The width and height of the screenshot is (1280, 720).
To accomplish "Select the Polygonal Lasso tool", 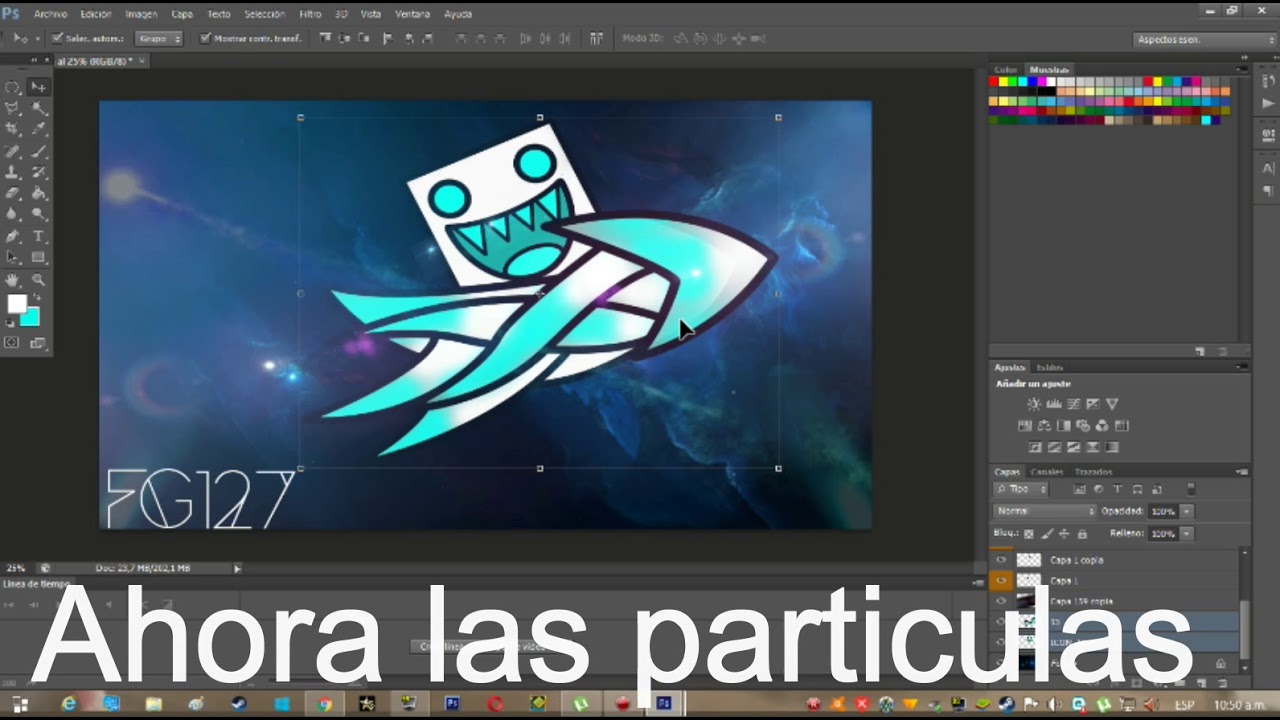I will (x=13, y=109).
